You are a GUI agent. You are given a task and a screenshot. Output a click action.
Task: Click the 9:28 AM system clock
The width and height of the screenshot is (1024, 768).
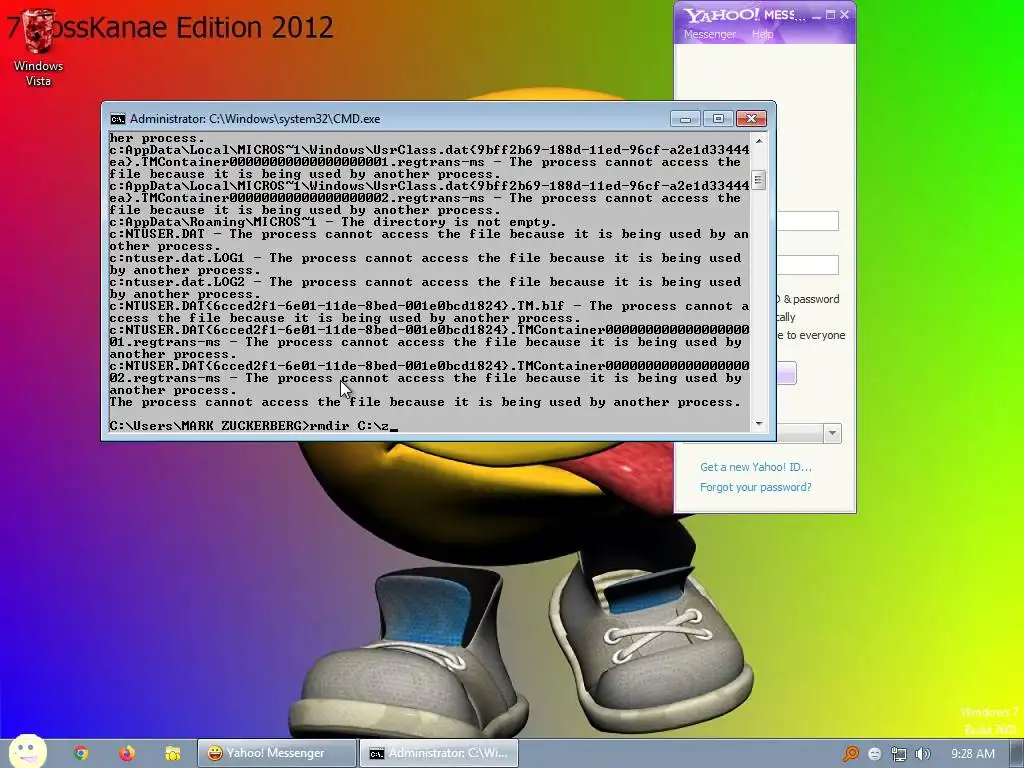[x=972, y=754]
